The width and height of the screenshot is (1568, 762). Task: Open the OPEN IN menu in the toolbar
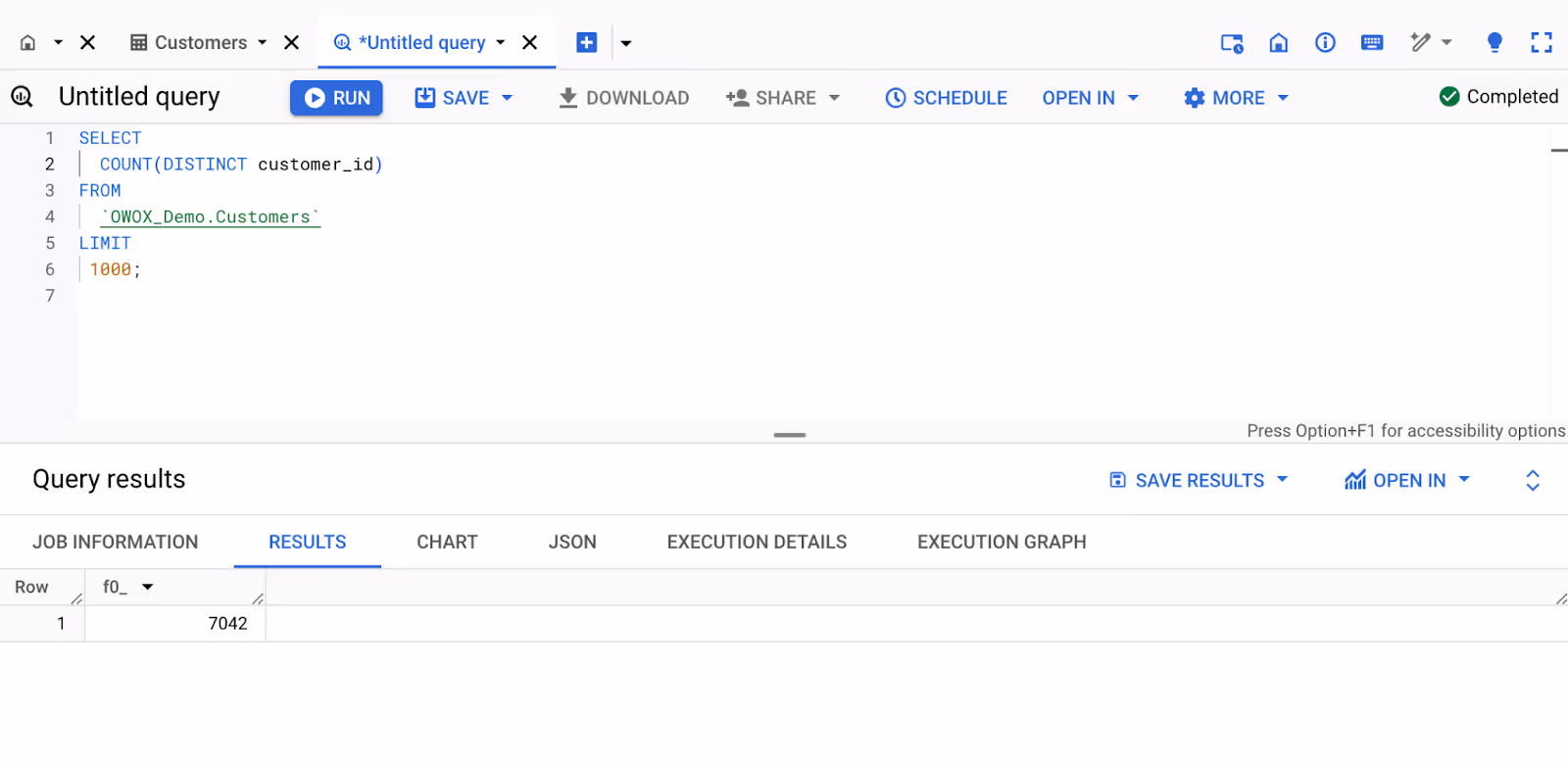pyautogui.click(x=1090, y=98)
